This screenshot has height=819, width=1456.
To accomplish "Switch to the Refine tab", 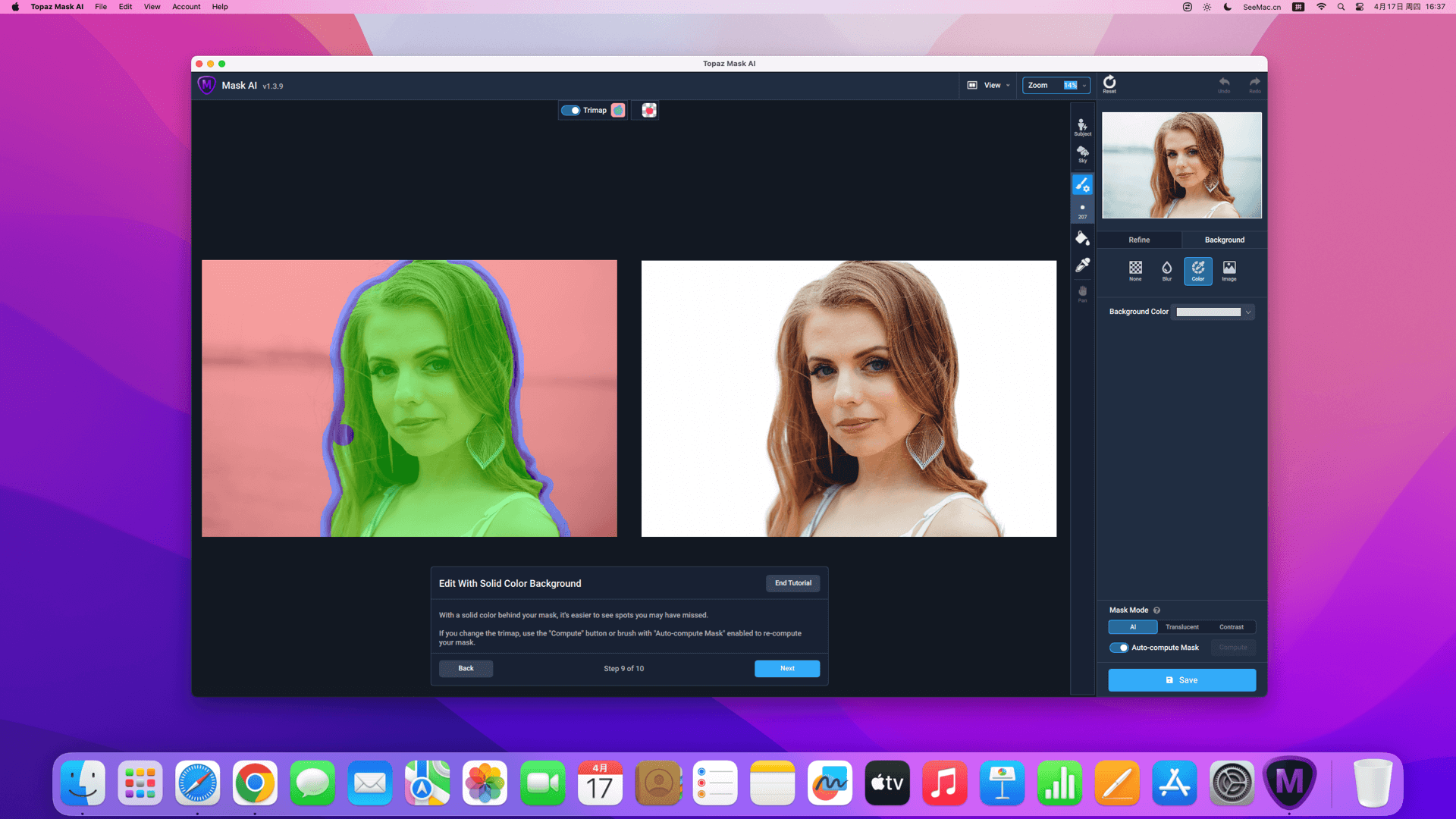I will [x=1138, y=240].
